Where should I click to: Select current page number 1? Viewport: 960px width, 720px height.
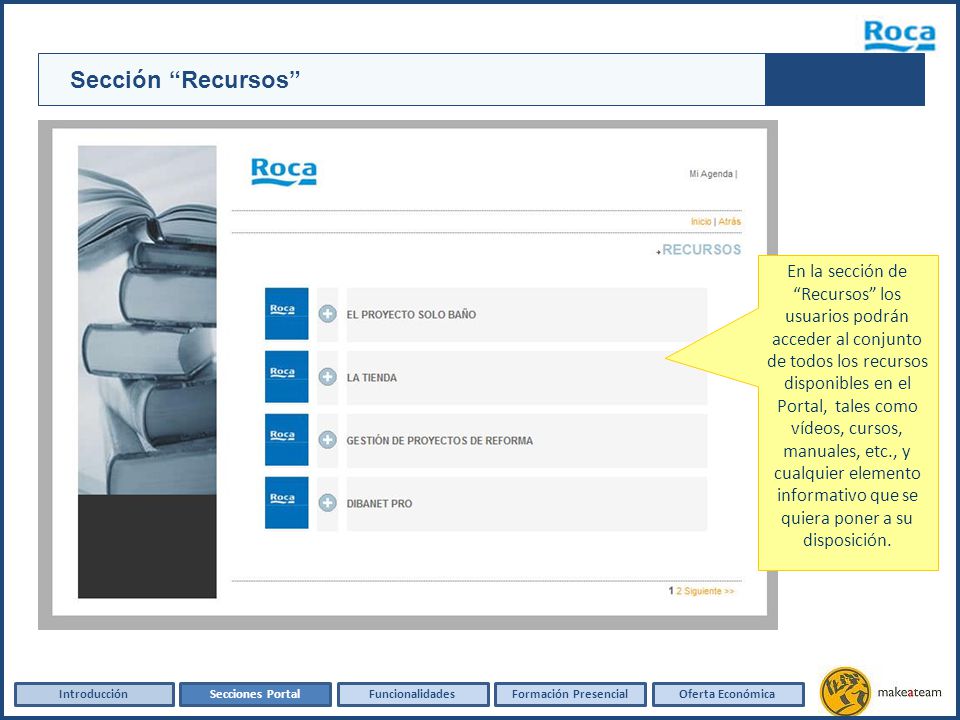[x=671, y=591]
